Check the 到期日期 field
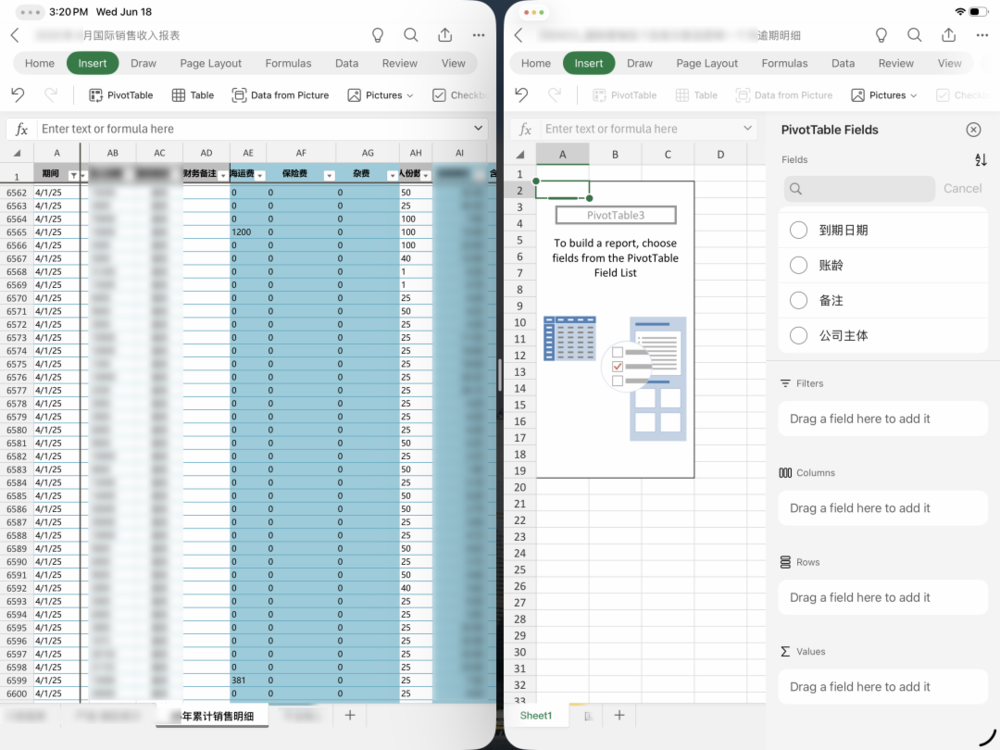Image resolution: width=1000 pixels, height=750 pixels. (x=798, y=230)
